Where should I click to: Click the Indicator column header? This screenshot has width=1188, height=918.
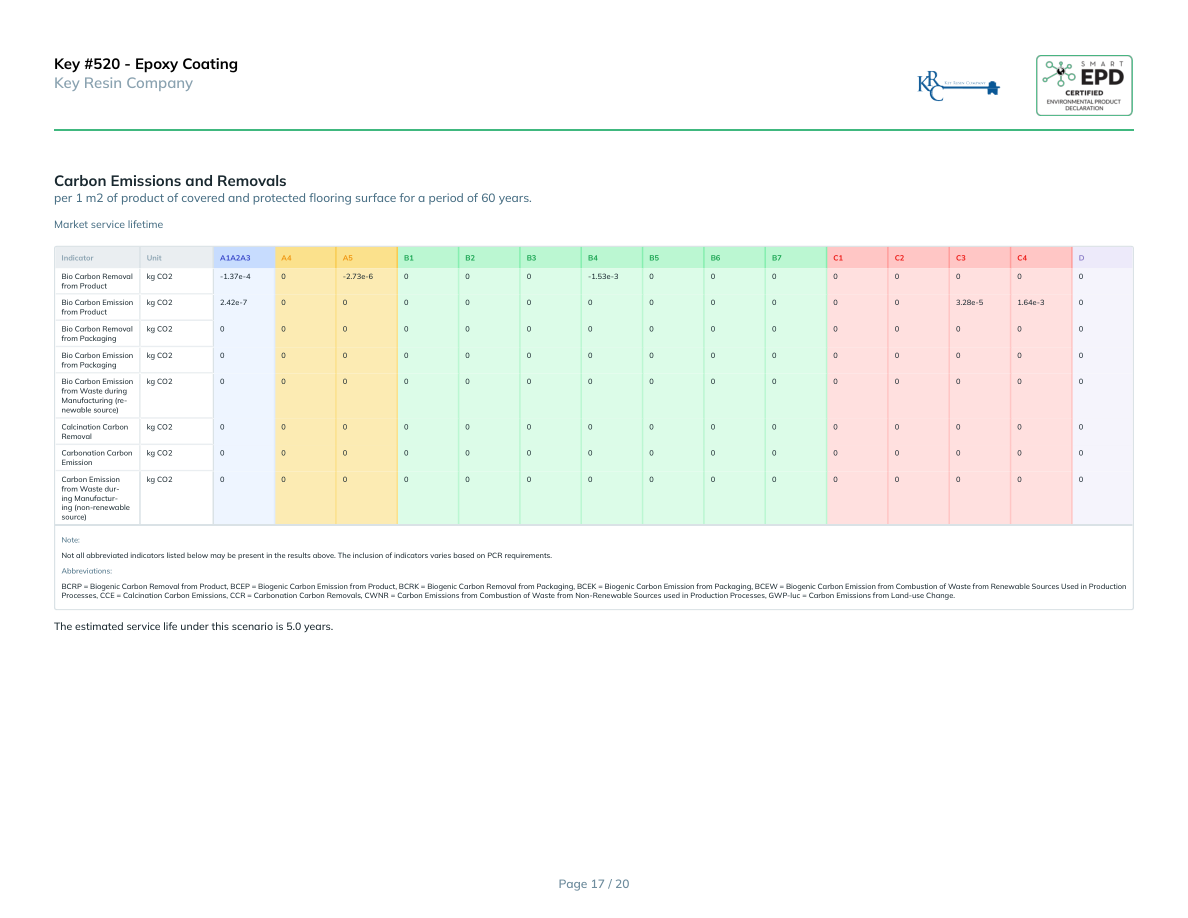point(77,258)
